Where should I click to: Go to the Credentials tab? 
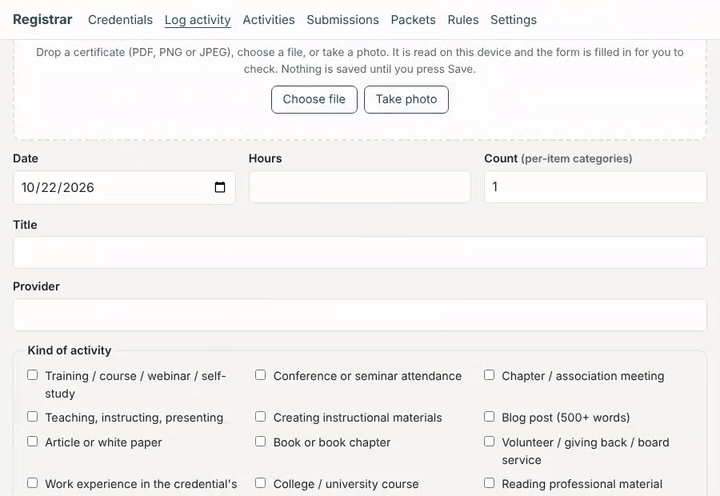click(120, 20)
